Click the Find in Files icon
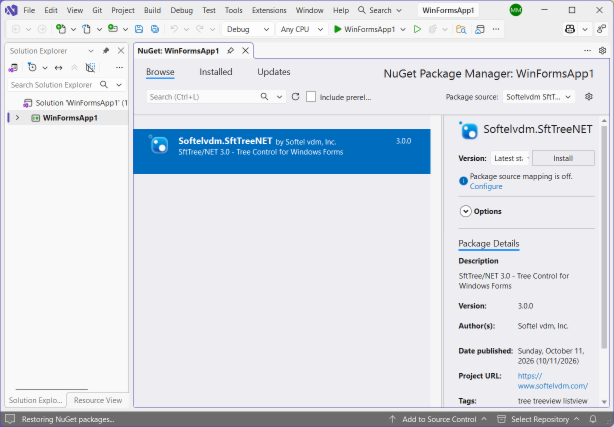The image size is (614, 427). pos(461,29)
